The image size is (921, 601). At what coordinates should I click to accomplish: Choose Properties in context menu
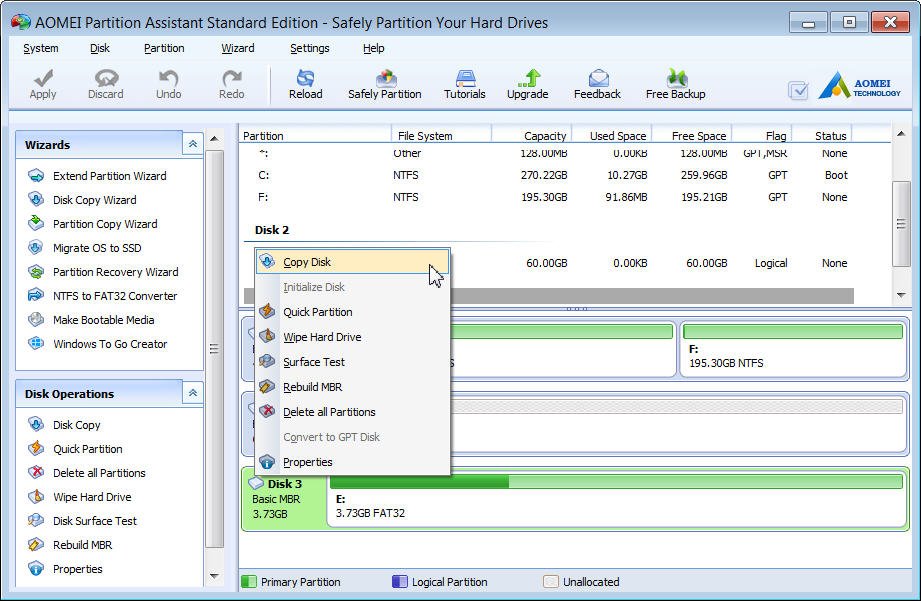click(352, 462)
